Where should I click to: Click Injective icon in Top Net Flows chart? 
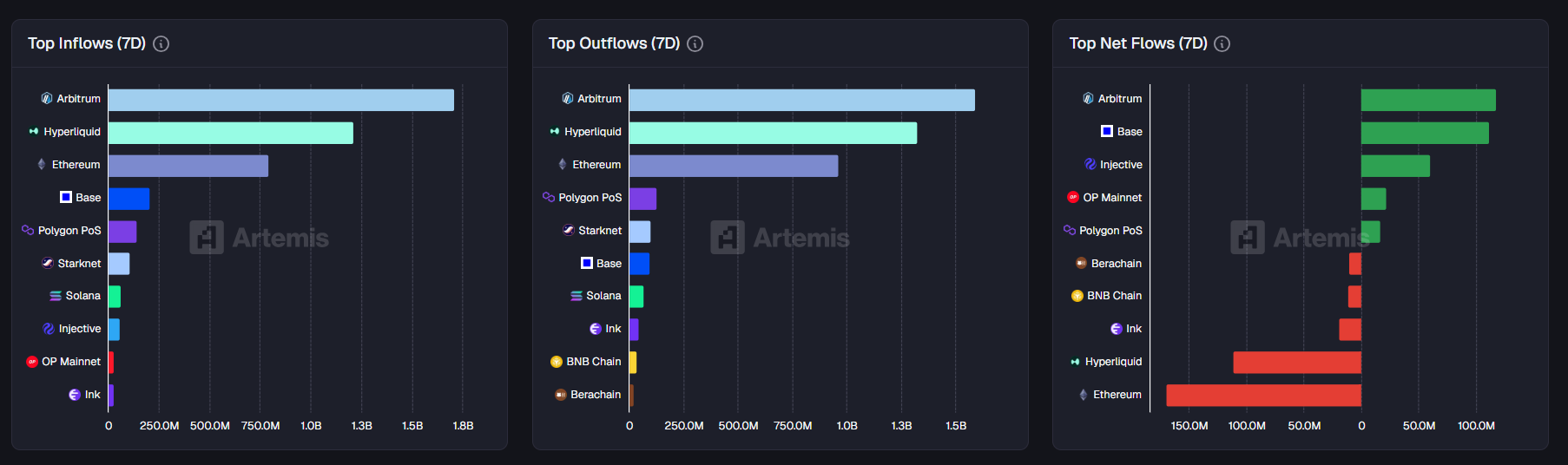(1090, 164)
